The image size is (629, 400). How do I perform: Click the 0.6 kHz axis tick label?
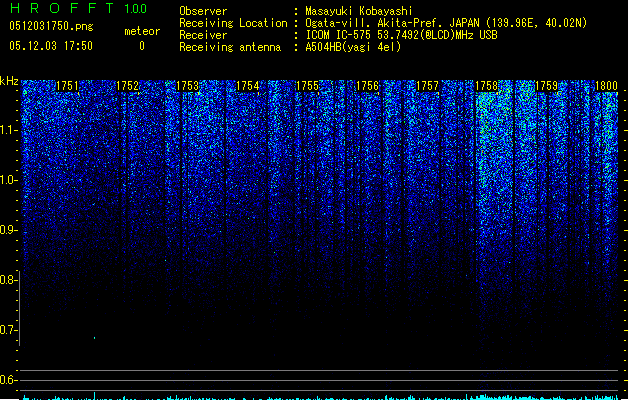click(x=8, y=380)
